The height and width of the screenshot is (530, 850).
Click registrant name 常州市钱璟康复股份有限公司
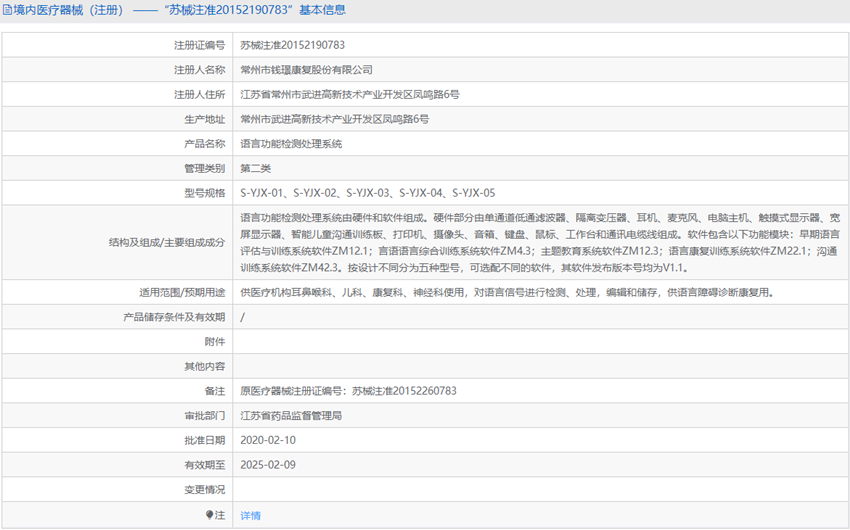[306, 70]
